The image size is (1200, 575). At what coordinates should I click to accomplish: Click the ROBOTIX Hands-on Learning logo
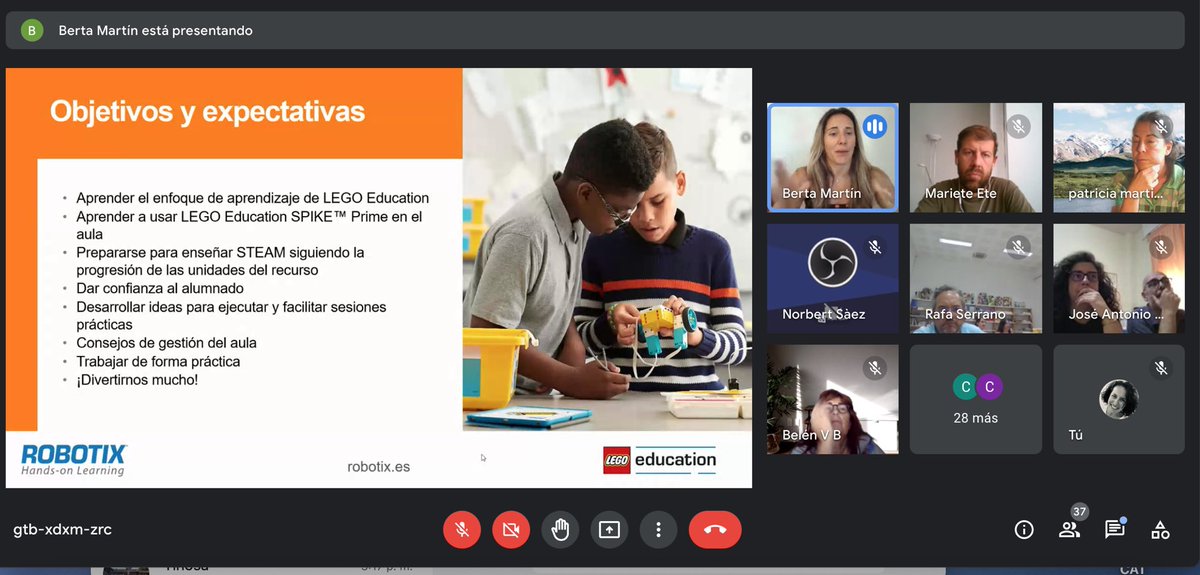click(x=74, y=460)
